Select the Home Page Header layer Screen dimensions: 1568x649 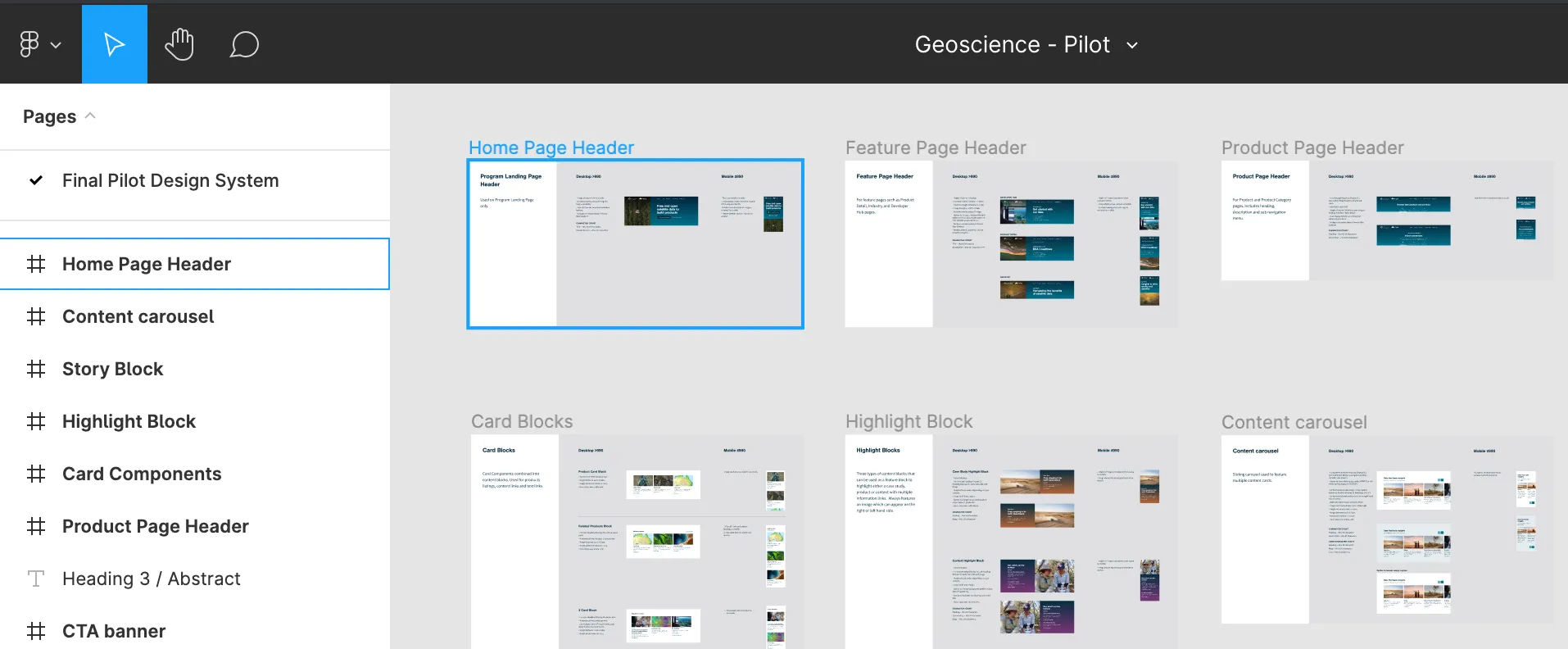tap(195, 264)
